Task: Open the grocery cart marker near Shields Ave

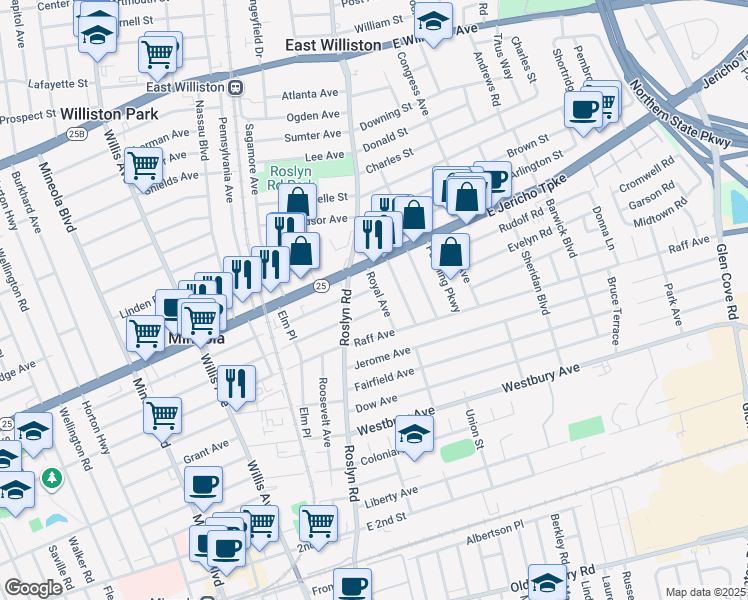Action: click(143, 164)
